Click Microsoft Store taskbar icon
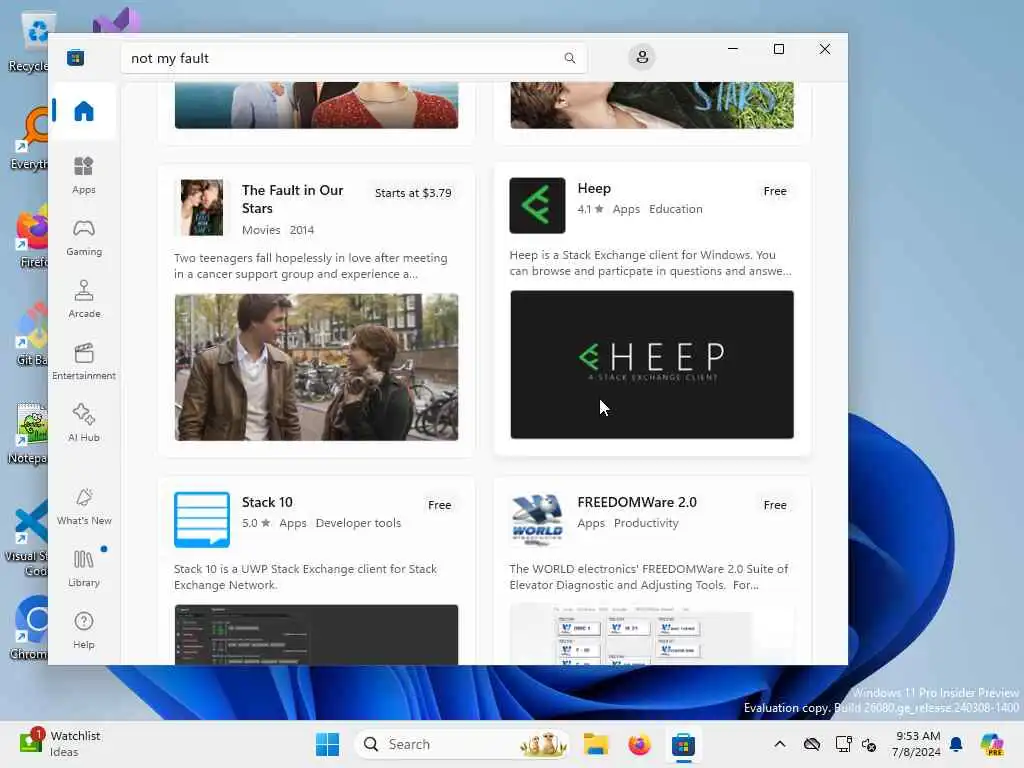Image resolution: width=1024 pixels, height=768 pixels. [683, 744]
